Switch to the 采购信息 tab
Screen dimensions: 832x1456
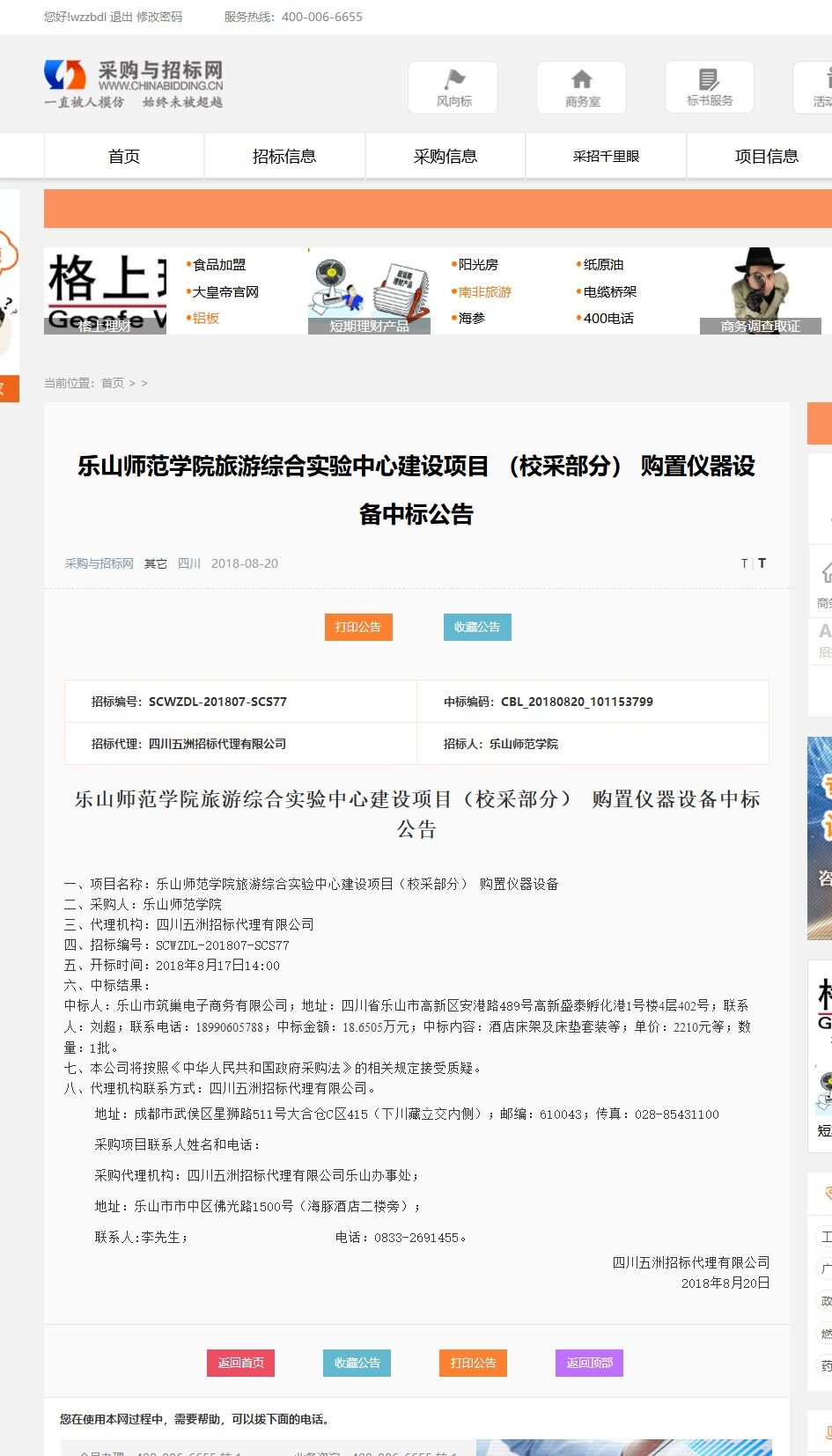point(445,156)
